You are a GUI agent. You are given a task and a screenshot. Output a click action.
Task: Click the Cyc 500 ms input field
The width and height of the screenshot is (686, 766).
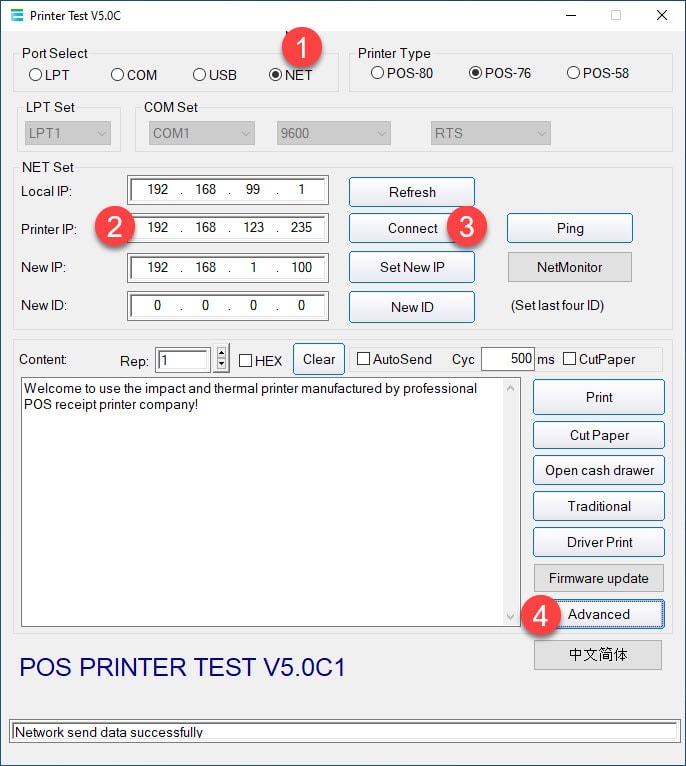coord(508,359)
